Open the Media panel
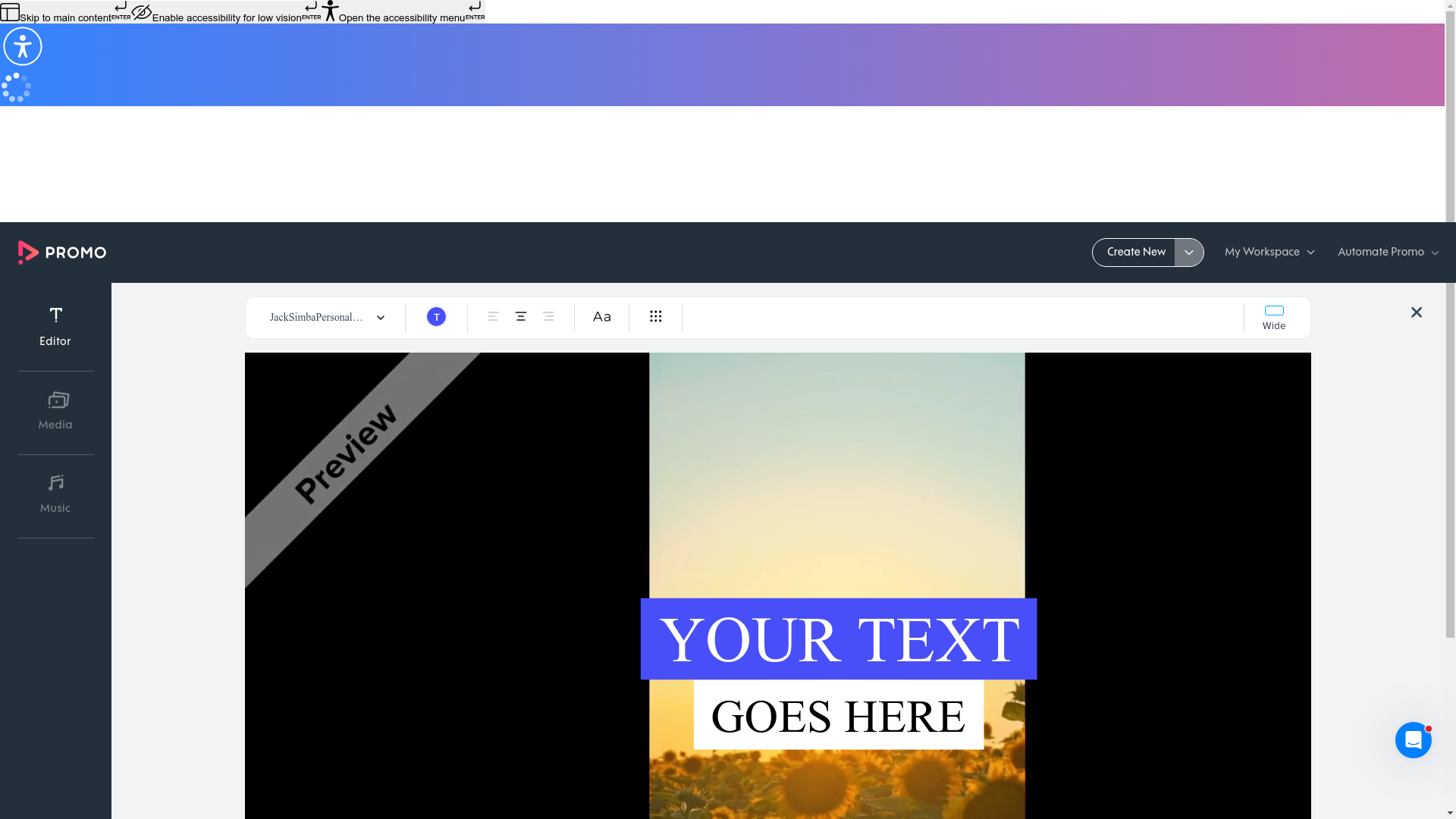 click(x=55, y=409)
